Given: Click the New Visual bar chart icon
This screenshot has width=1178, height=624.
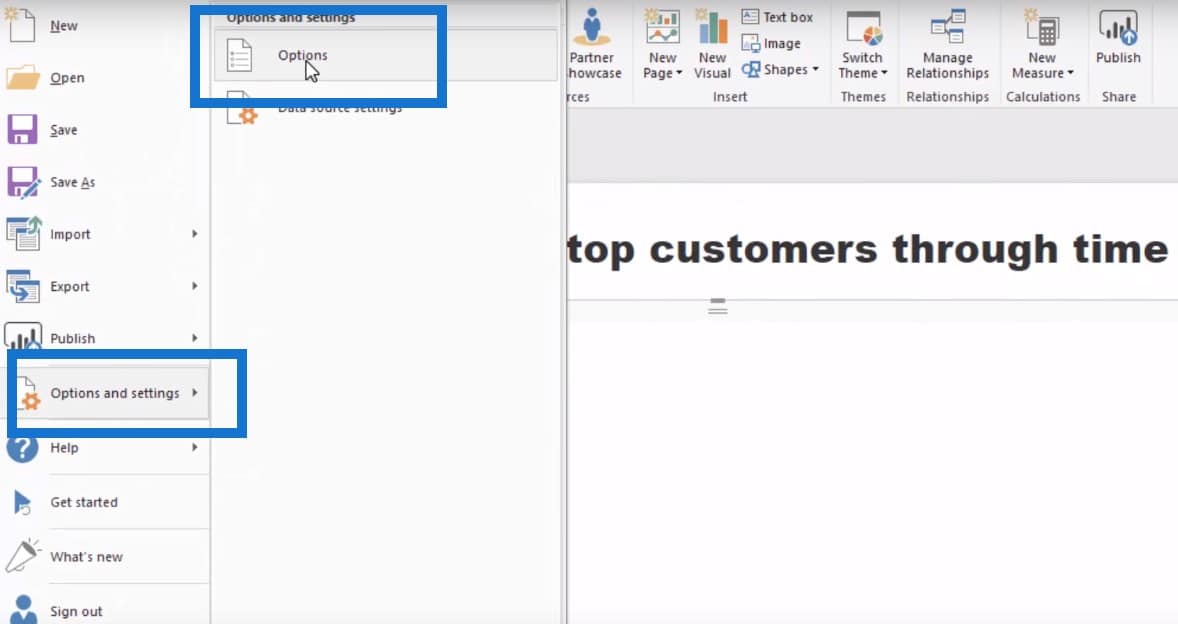Looking at the screenshot, I should click(x=711, y=26).
